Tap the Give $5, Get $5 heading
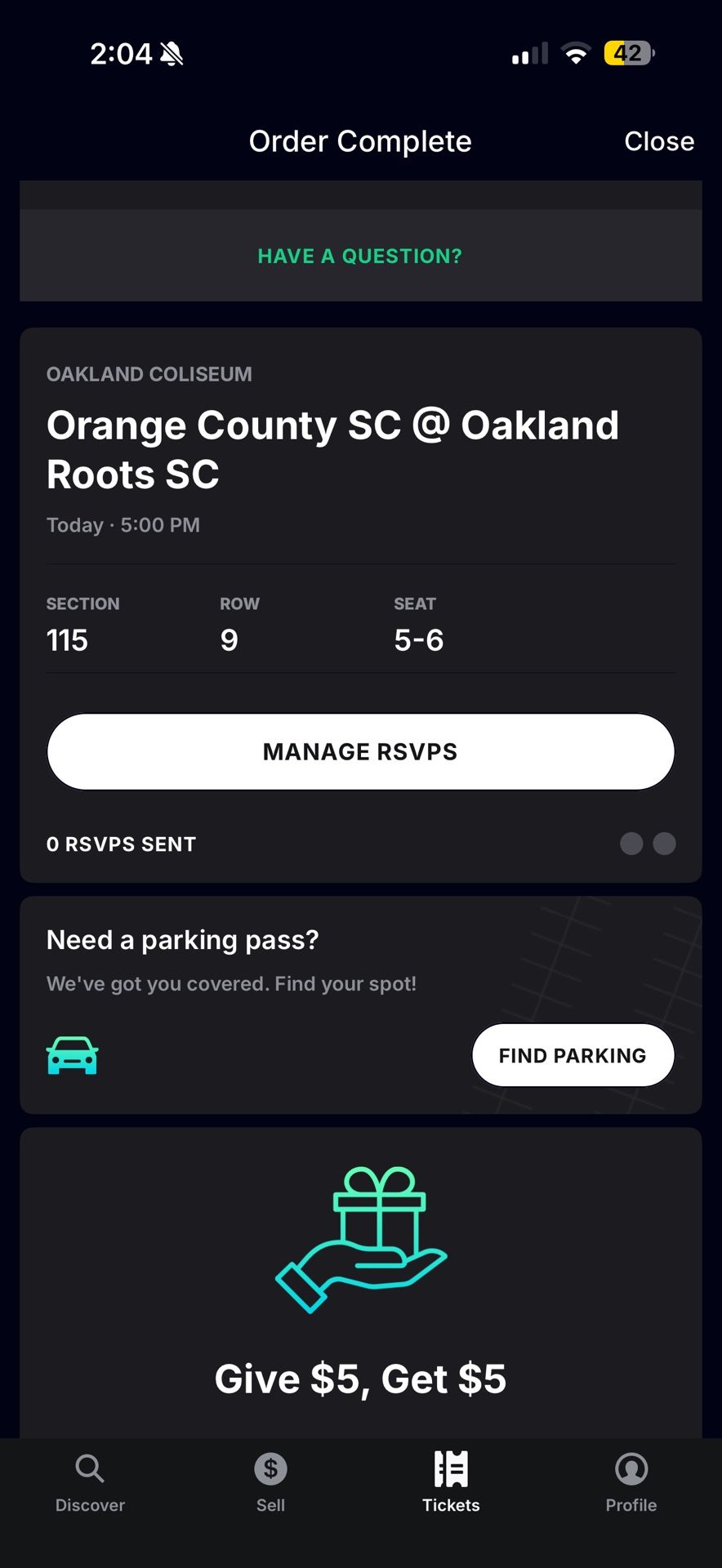Screen dimensions: 722x1568 (360, 1379)
